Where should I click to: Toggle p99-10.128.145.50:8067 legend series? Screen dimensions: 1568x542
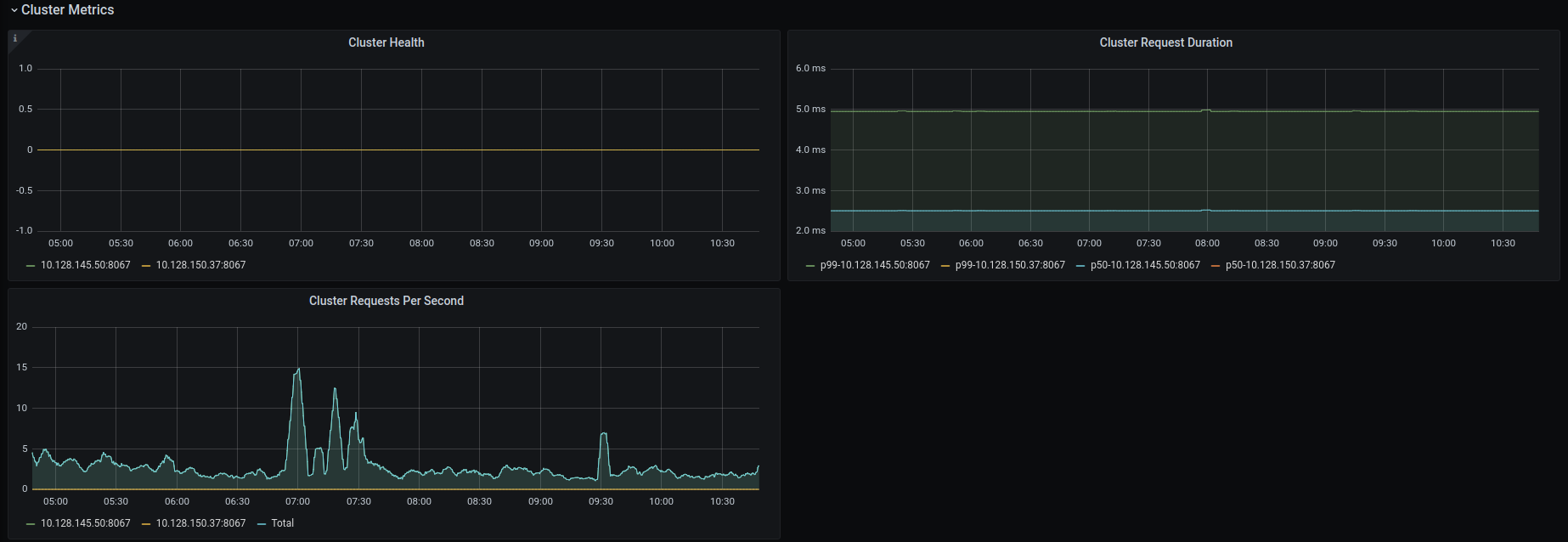tap(875, 265)
